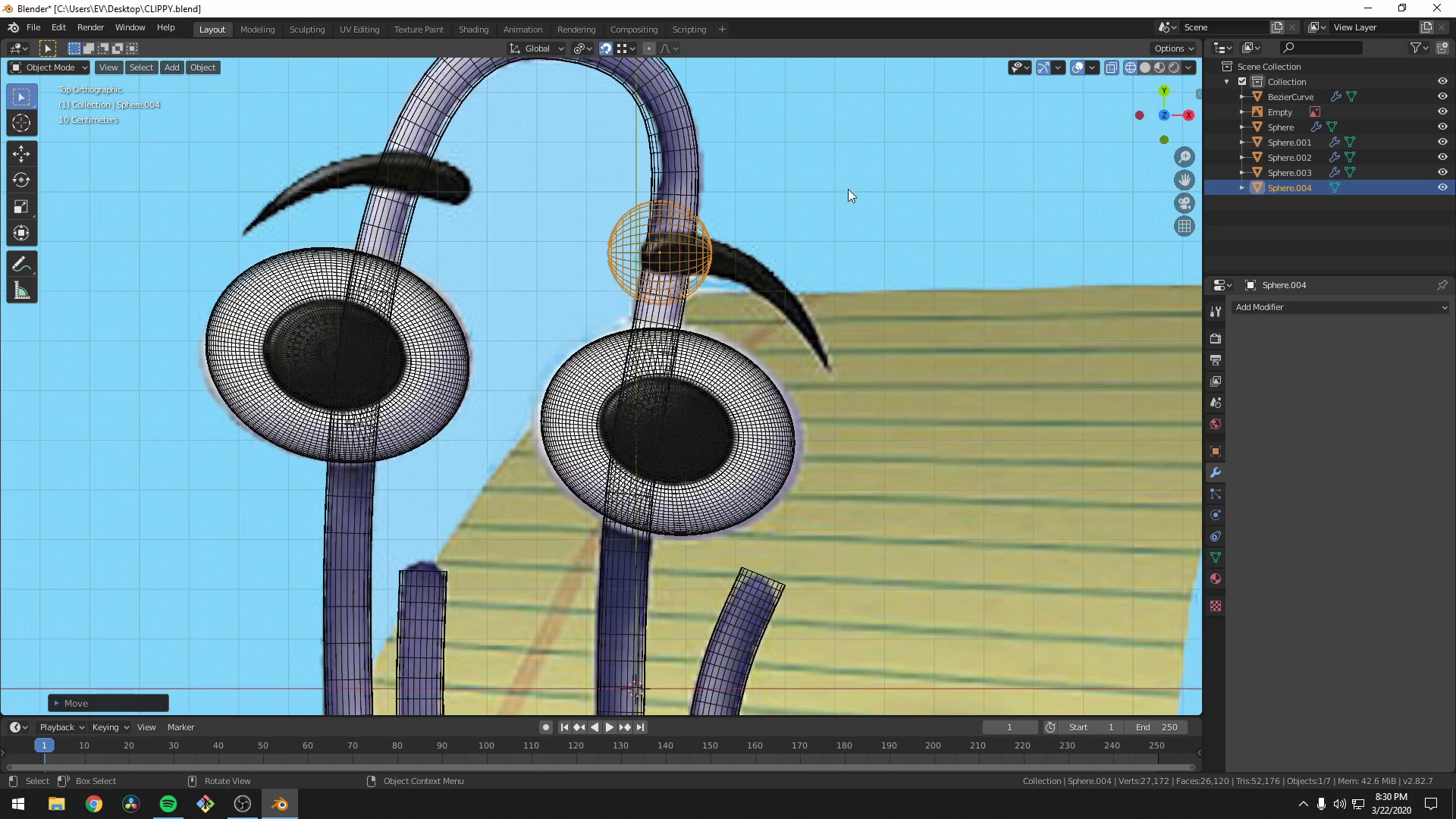
Task: Expand the Sphere.004 item in outliner
Action: [1241, 187]
